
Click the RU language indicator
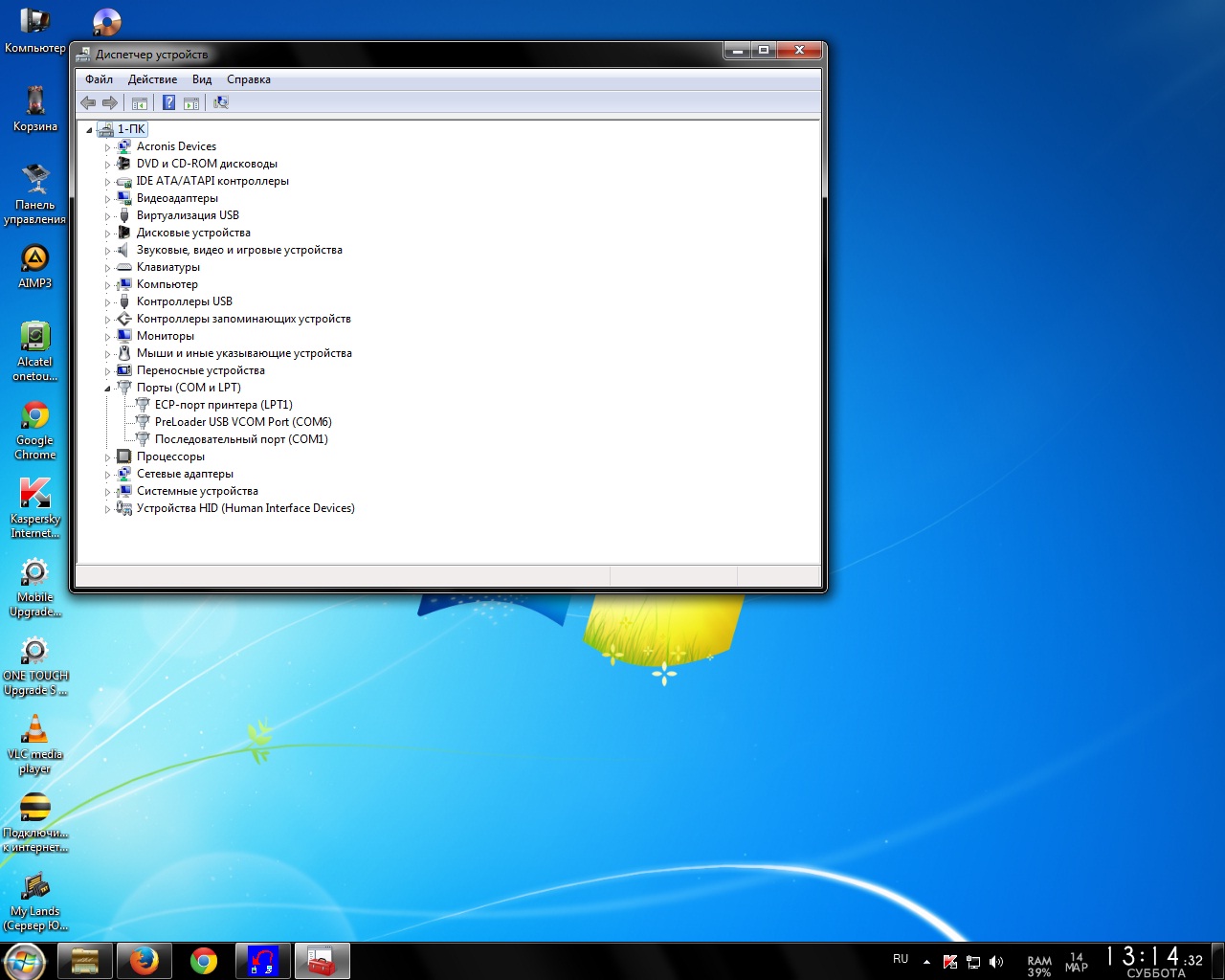tap(901, 959)
